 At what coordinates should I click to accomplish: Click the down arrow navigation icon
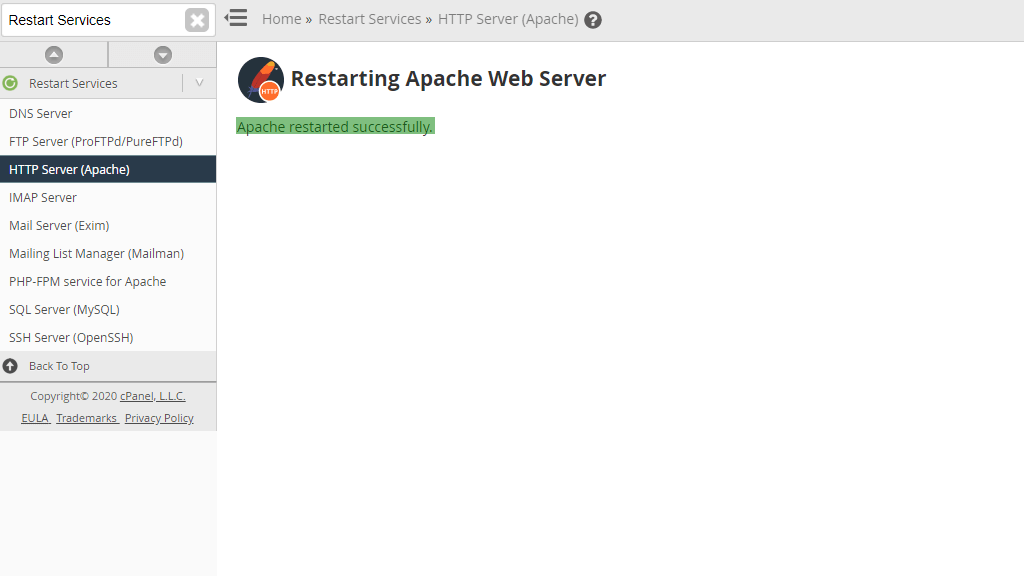pos(163,55)
